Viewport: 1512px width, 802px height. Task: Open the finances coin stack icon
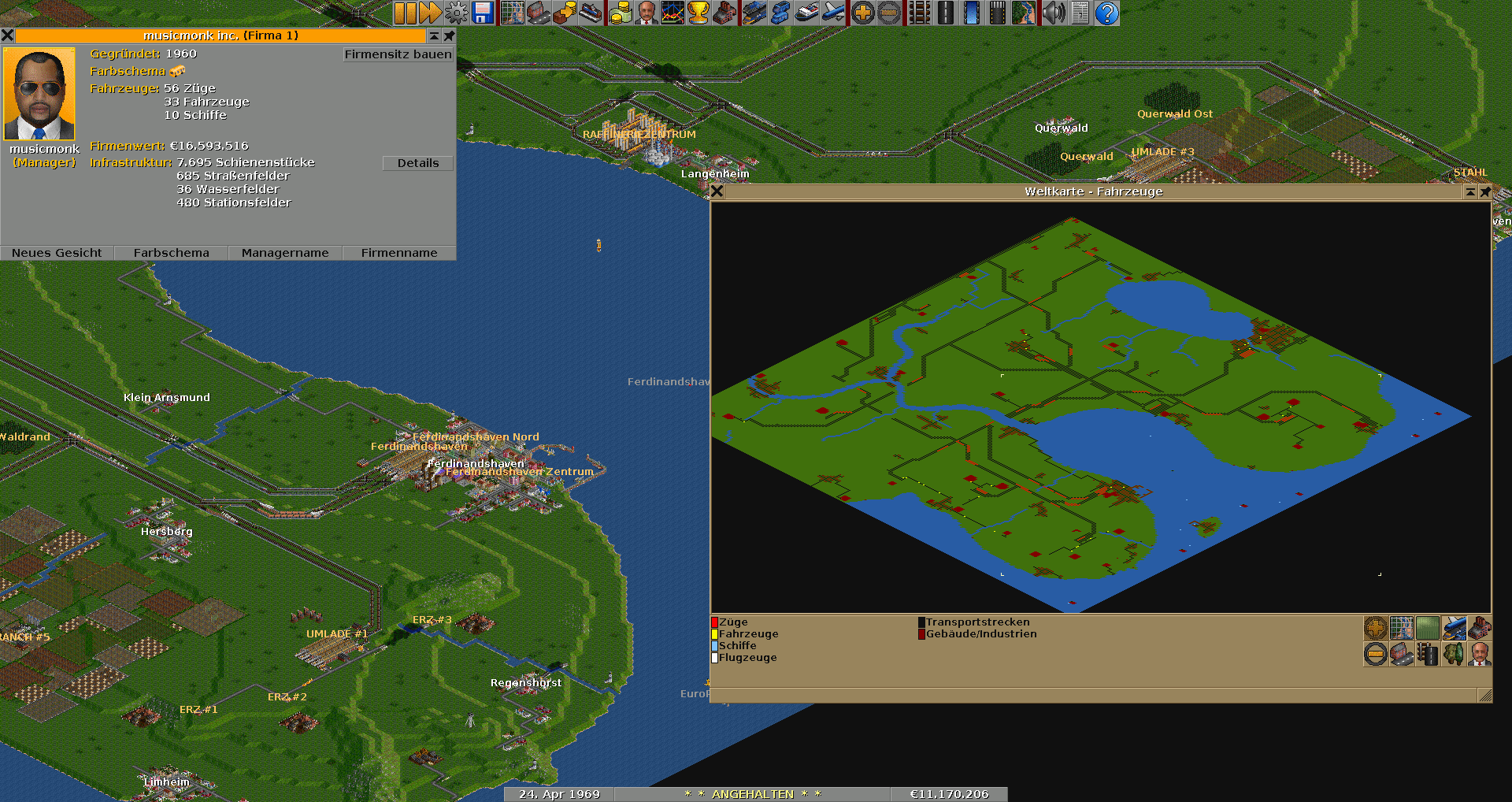pos(621,13)
